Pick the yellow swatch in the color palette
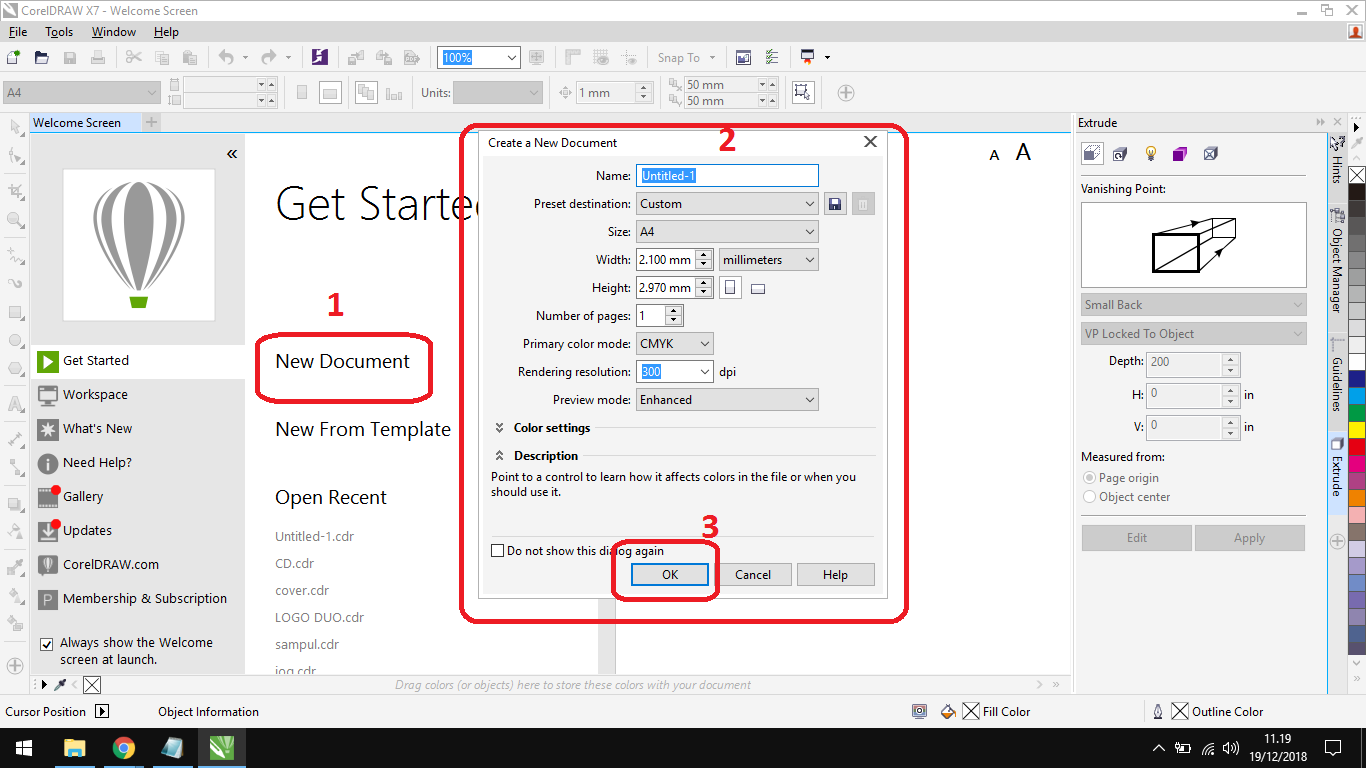 tap(1357, 430)
